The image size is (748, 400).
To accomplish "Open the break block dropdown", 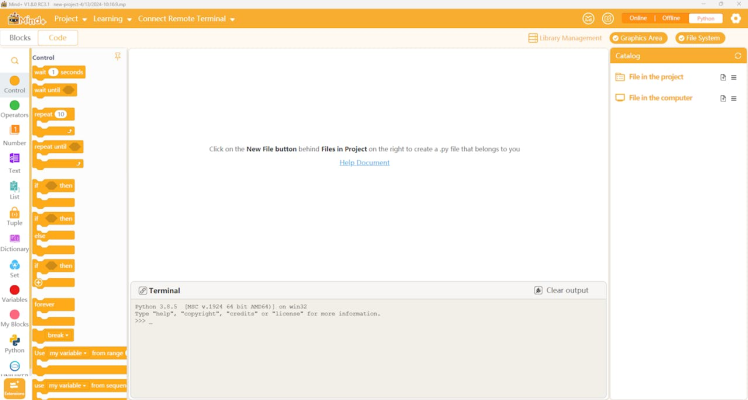I will (58, 335).
